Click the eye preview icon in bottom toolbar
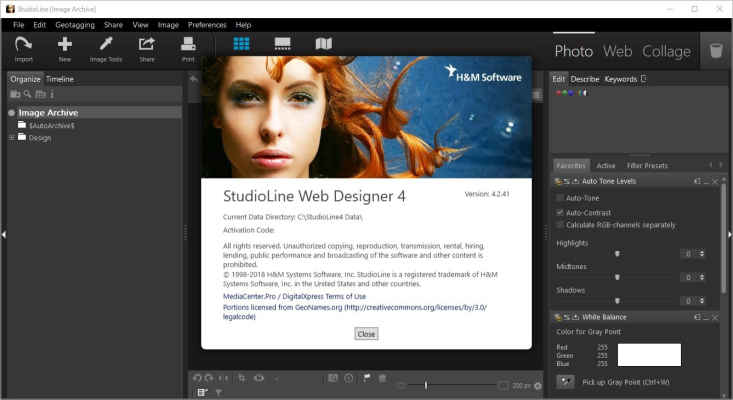The width and height of the screenshot is (733, 400). (259, 378)
